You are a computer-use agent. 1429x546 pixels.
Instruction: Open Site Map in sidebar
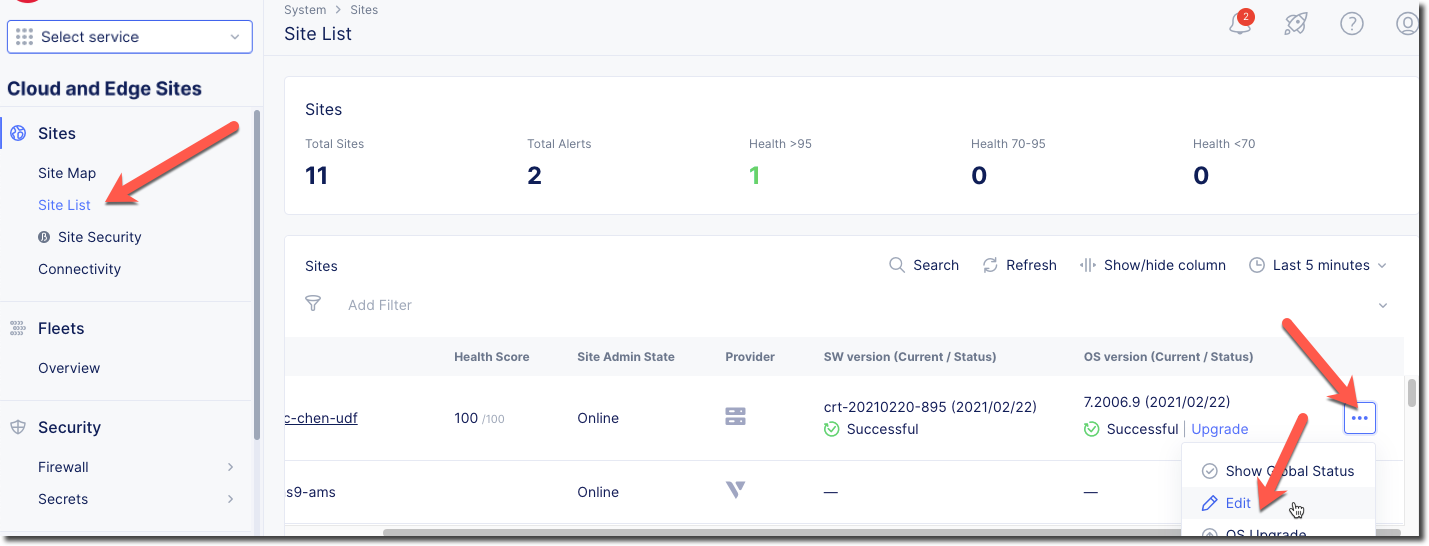67,173
